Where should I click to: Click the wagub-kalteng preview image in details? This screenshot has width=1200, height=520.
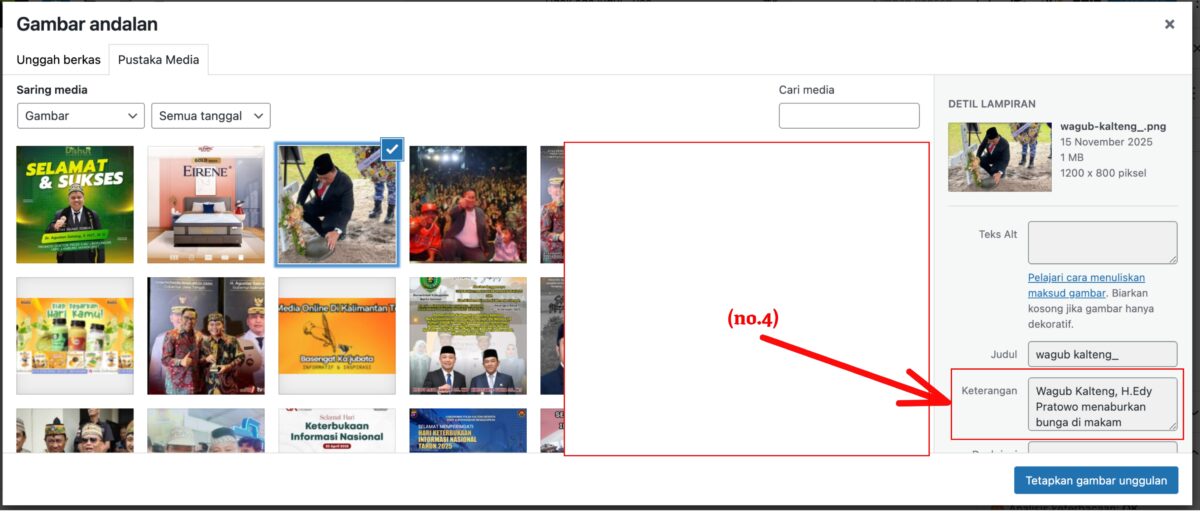tap(999, 157)
